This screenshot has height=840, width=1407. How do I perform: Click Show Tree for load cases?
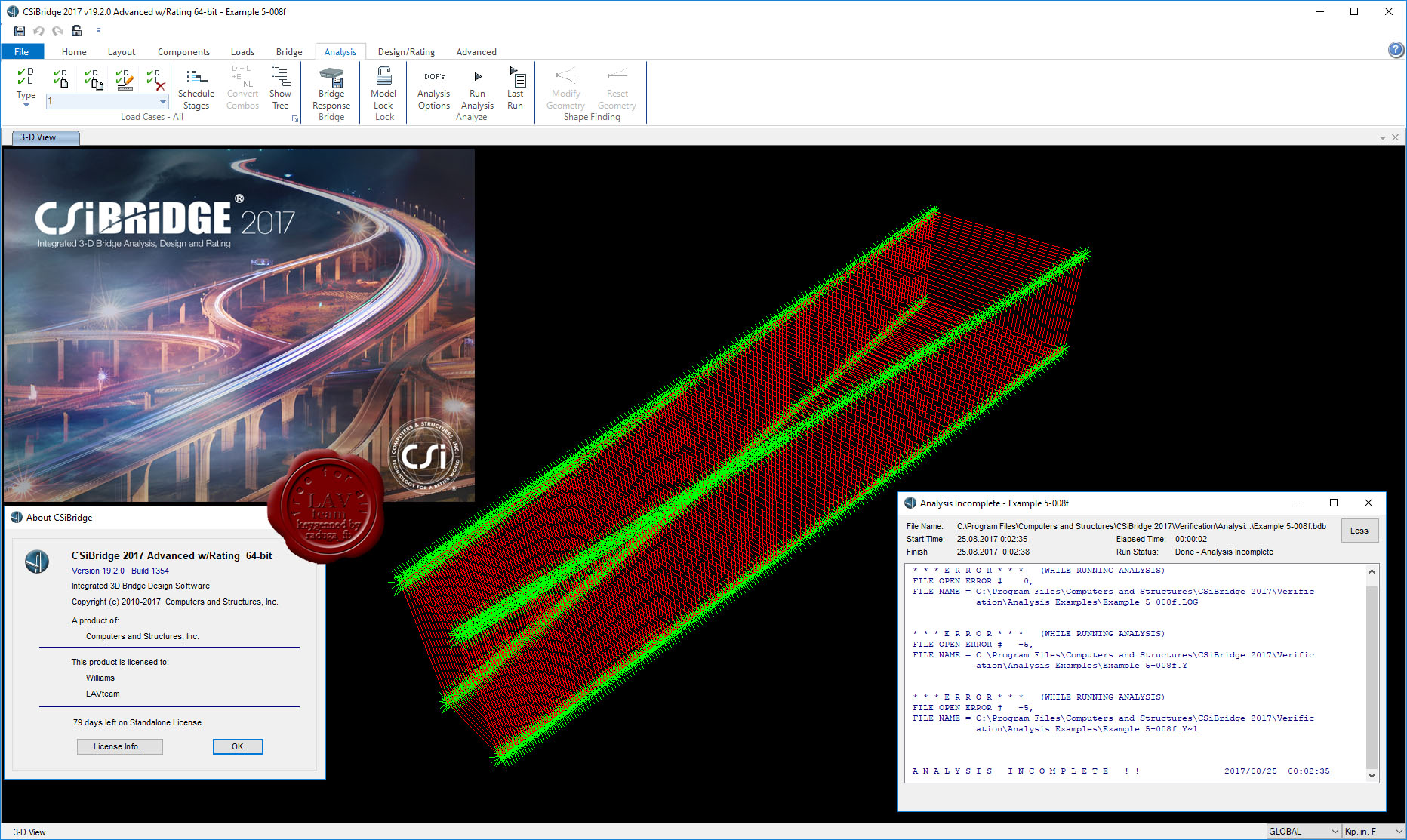pyautogui.click(x=280, y=88)
